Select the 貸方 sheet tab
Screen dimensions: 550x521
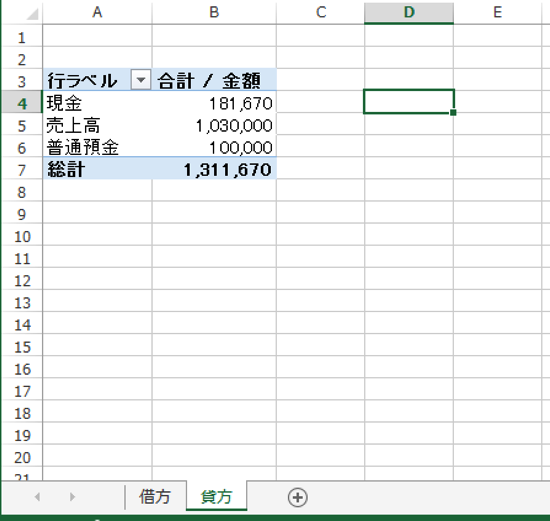point(216,497)
